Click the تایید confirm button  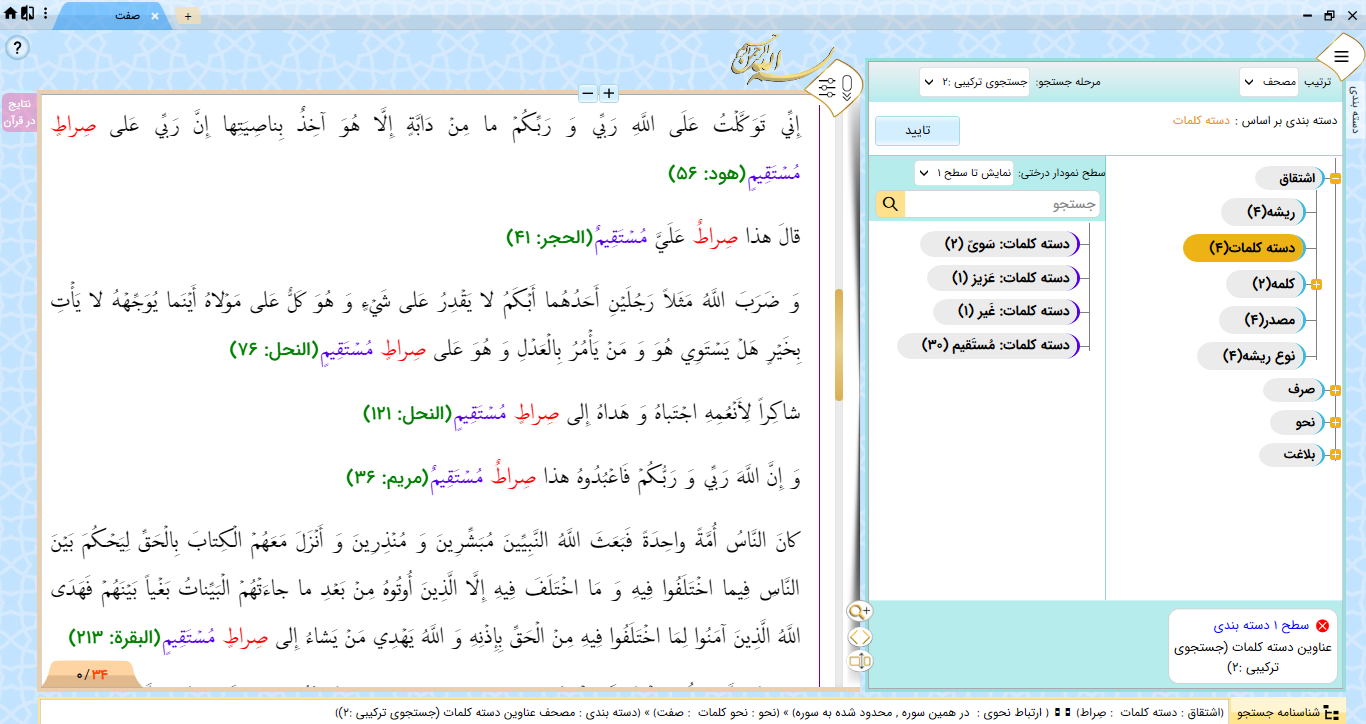pyautogui.click(x=917, y=131)
